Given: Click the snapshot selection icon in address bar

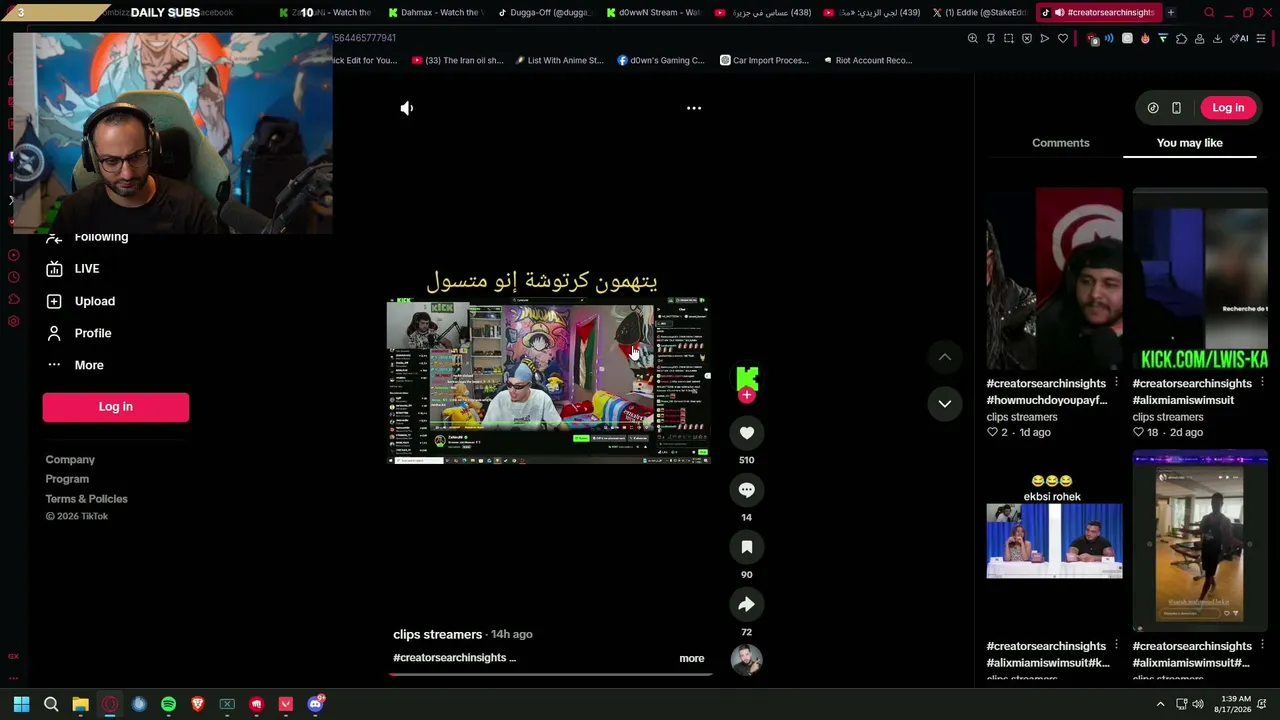Looking at the screenshot, I should pos(1009,38).
